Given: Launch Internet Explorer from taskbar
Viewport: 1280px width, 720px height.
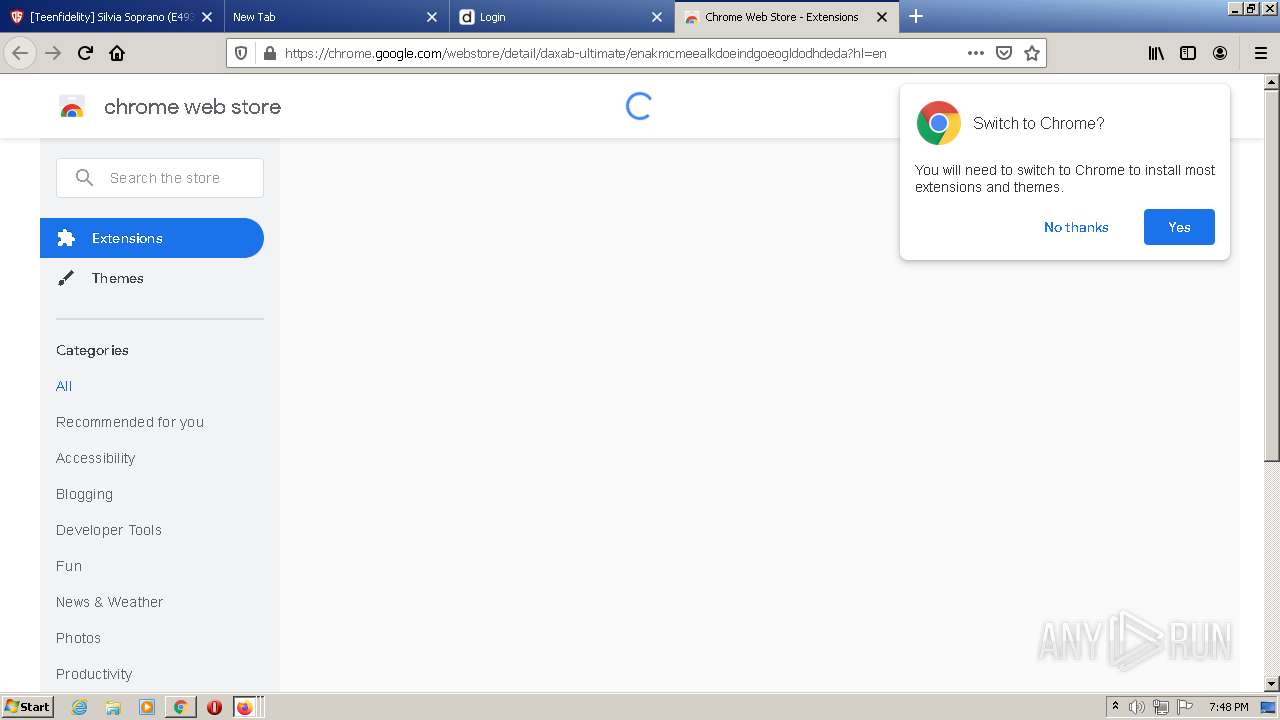Looking at the screenshot, I should 79,707.
